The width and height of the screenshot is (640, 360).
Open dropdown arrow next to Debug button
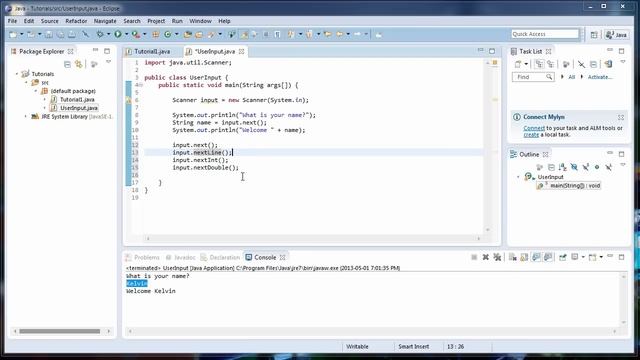point(109,35)
